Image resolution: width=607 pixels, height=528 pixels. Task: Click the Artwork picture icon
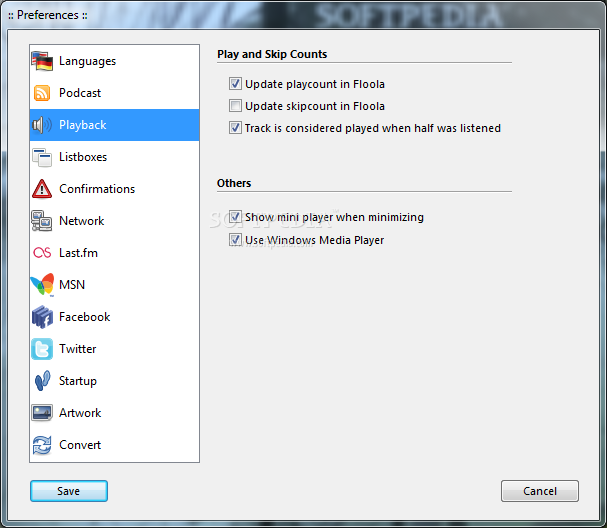click(x=42, y=413)
